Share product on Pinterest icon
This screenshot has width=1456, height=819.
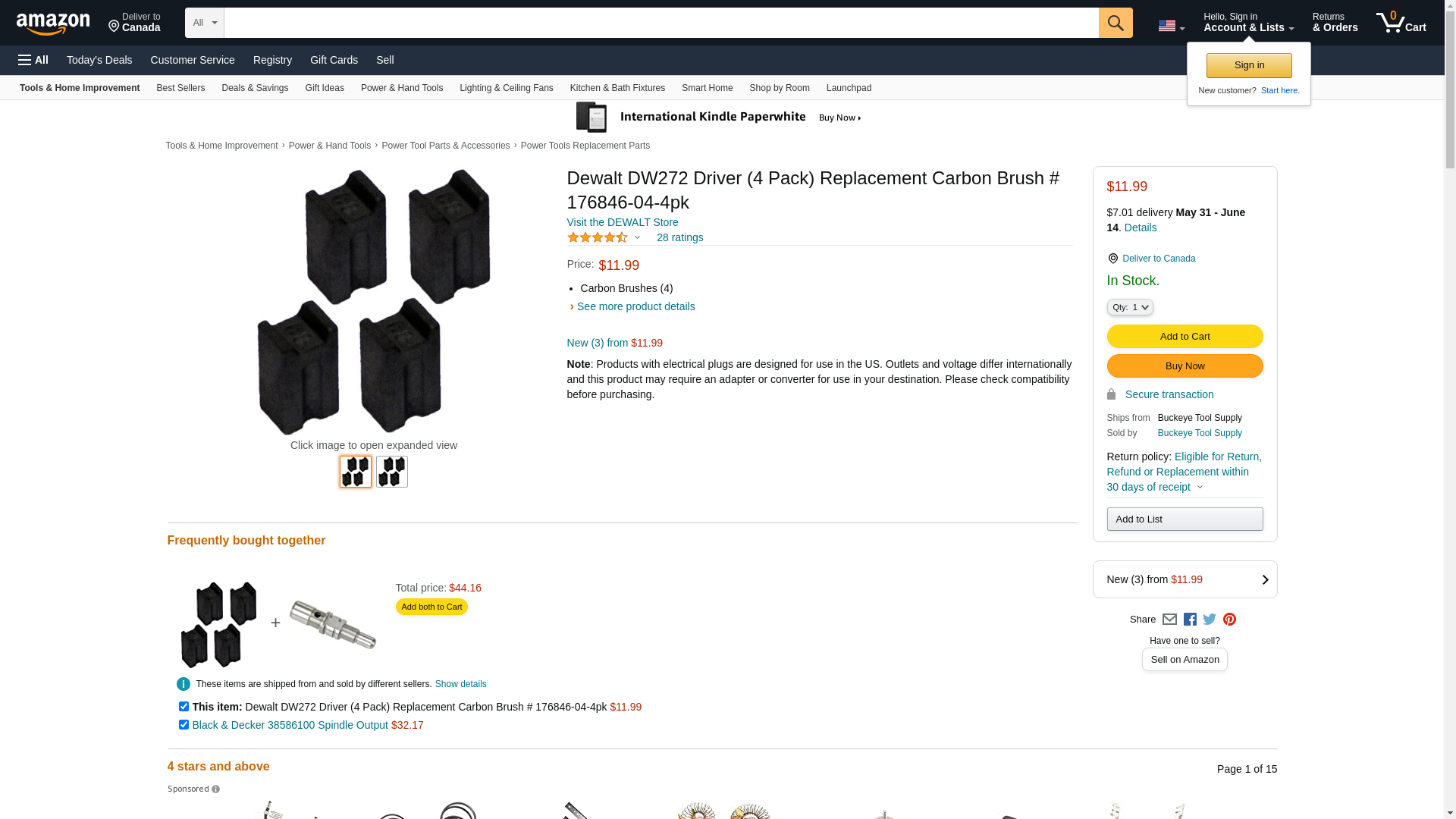coord(1229,620)
